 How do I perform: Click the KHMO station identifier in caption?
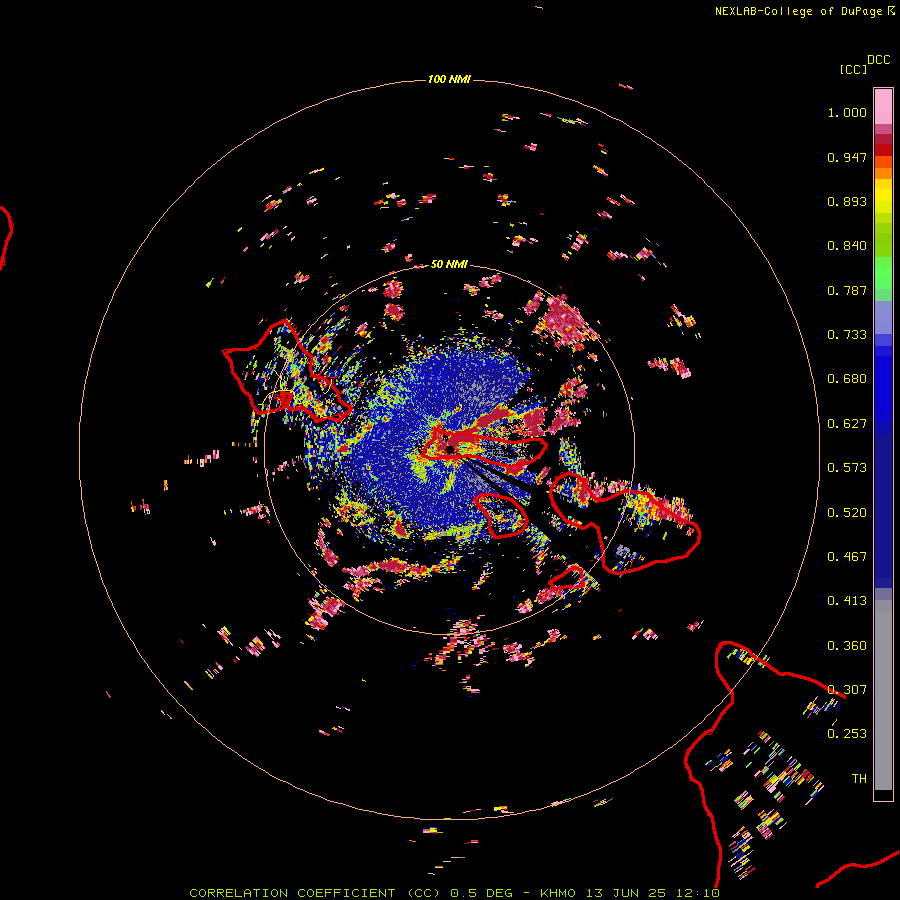click(x=558, y=893)
